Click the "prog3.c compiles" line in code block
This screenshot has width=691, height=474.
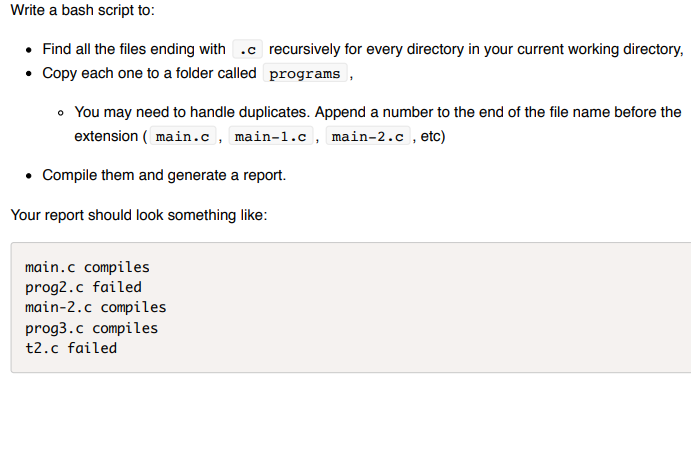pyautogui.click(x=91, y=328)
